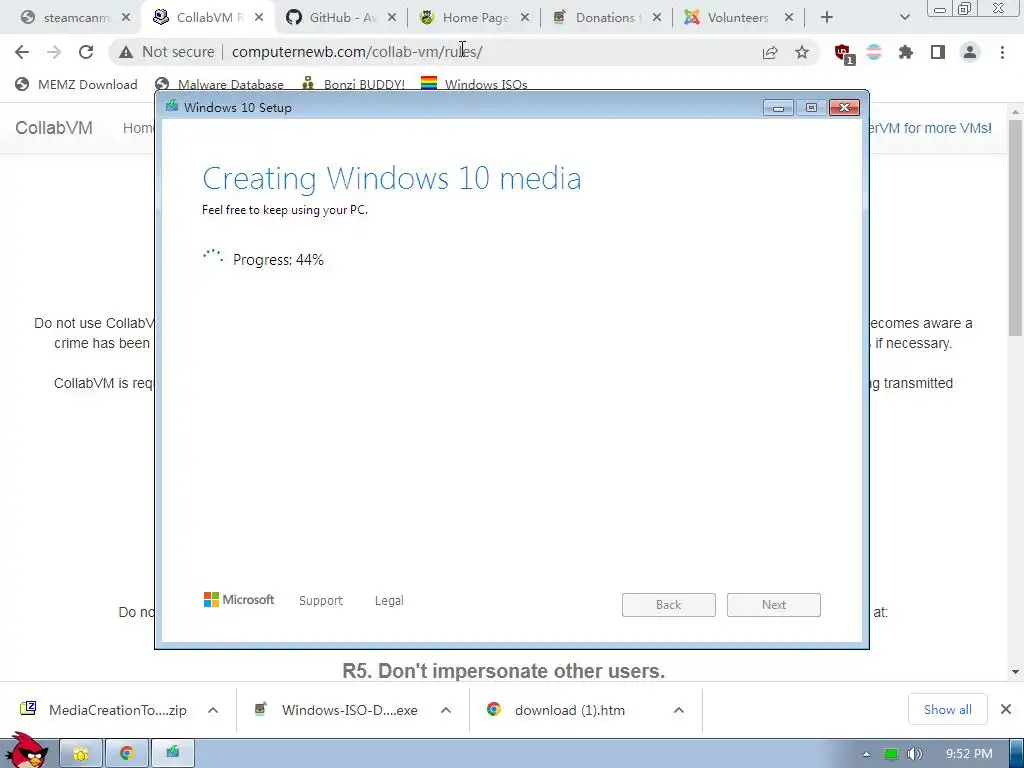This screenshot has width=1024, height=768.
Task: Click the Next button in Setup
Action: pos(774,605)
